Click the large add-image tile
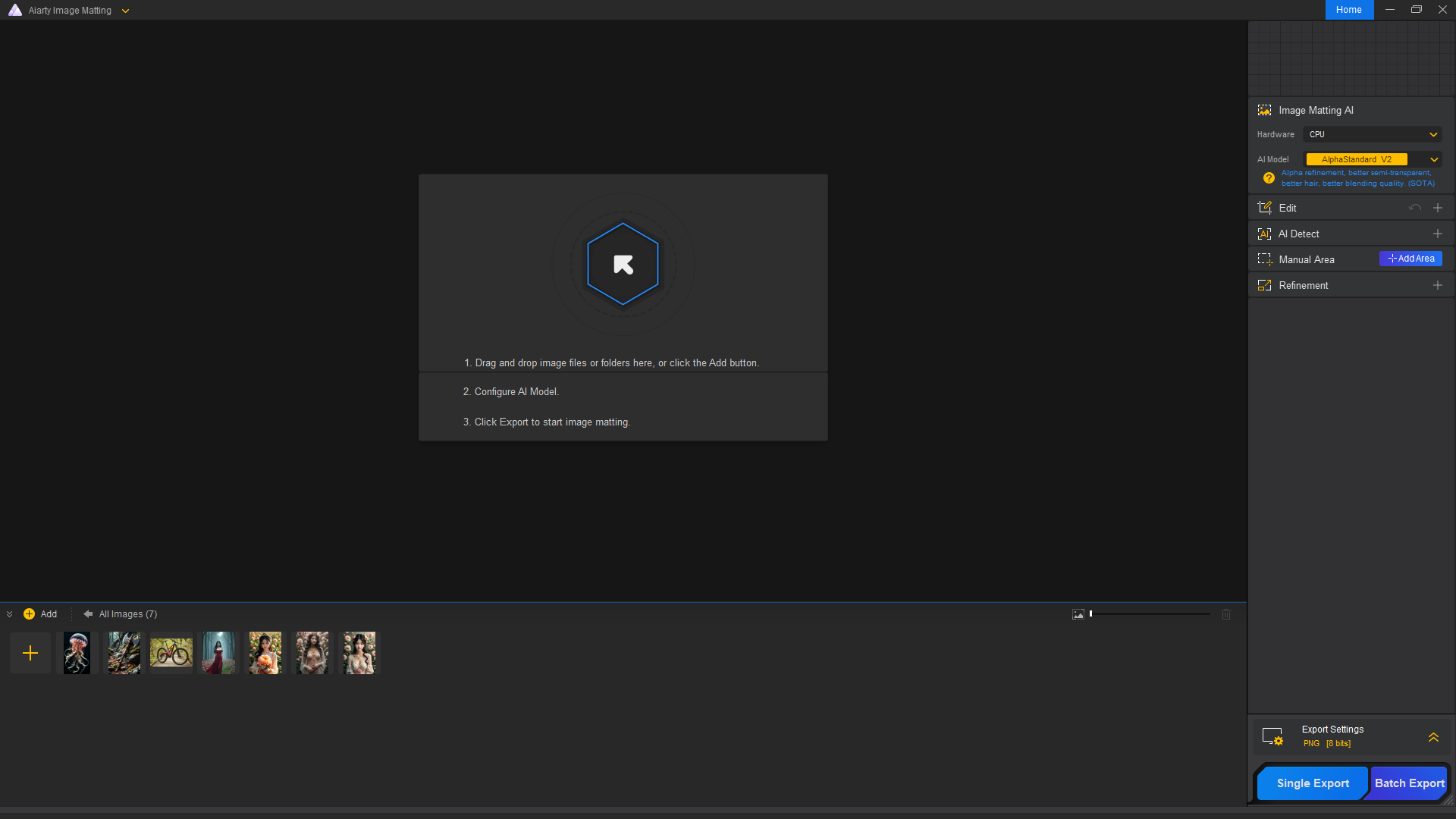Screen dimensions: 1456x819 pyautogui.click(x=30, y=653)
